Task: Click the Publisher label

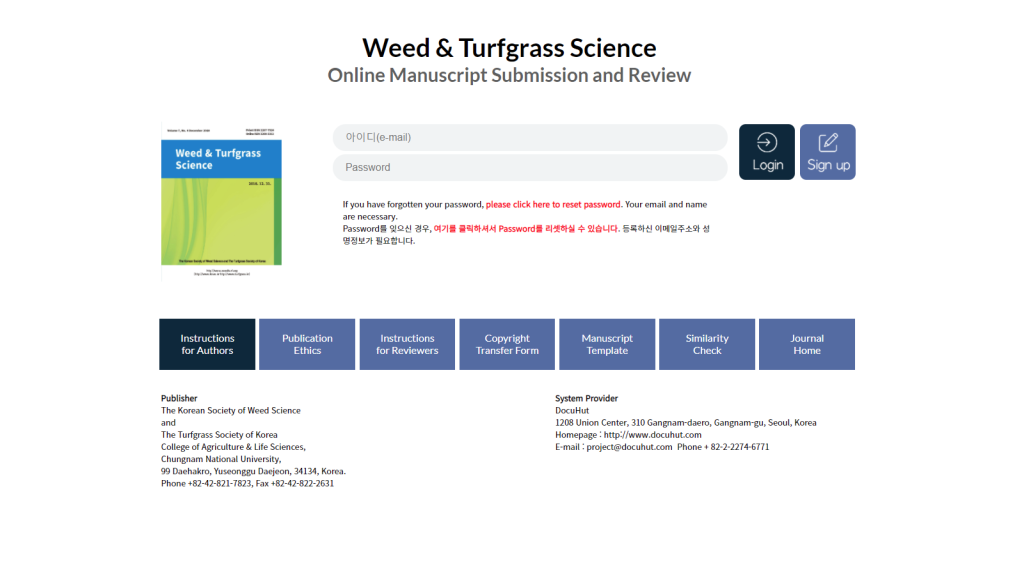Action: [x=179, y=398]
